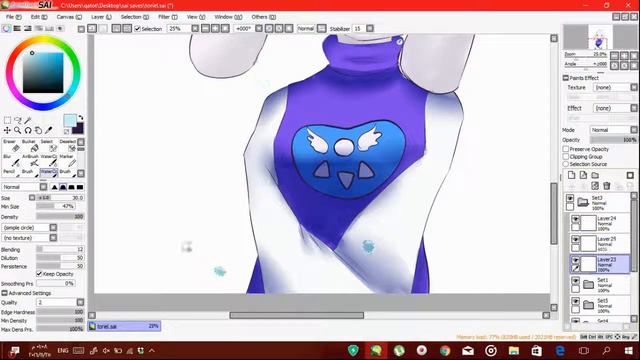Select the Move tool
The height and width of the screenshot is (360, 640).
point(7,130)
